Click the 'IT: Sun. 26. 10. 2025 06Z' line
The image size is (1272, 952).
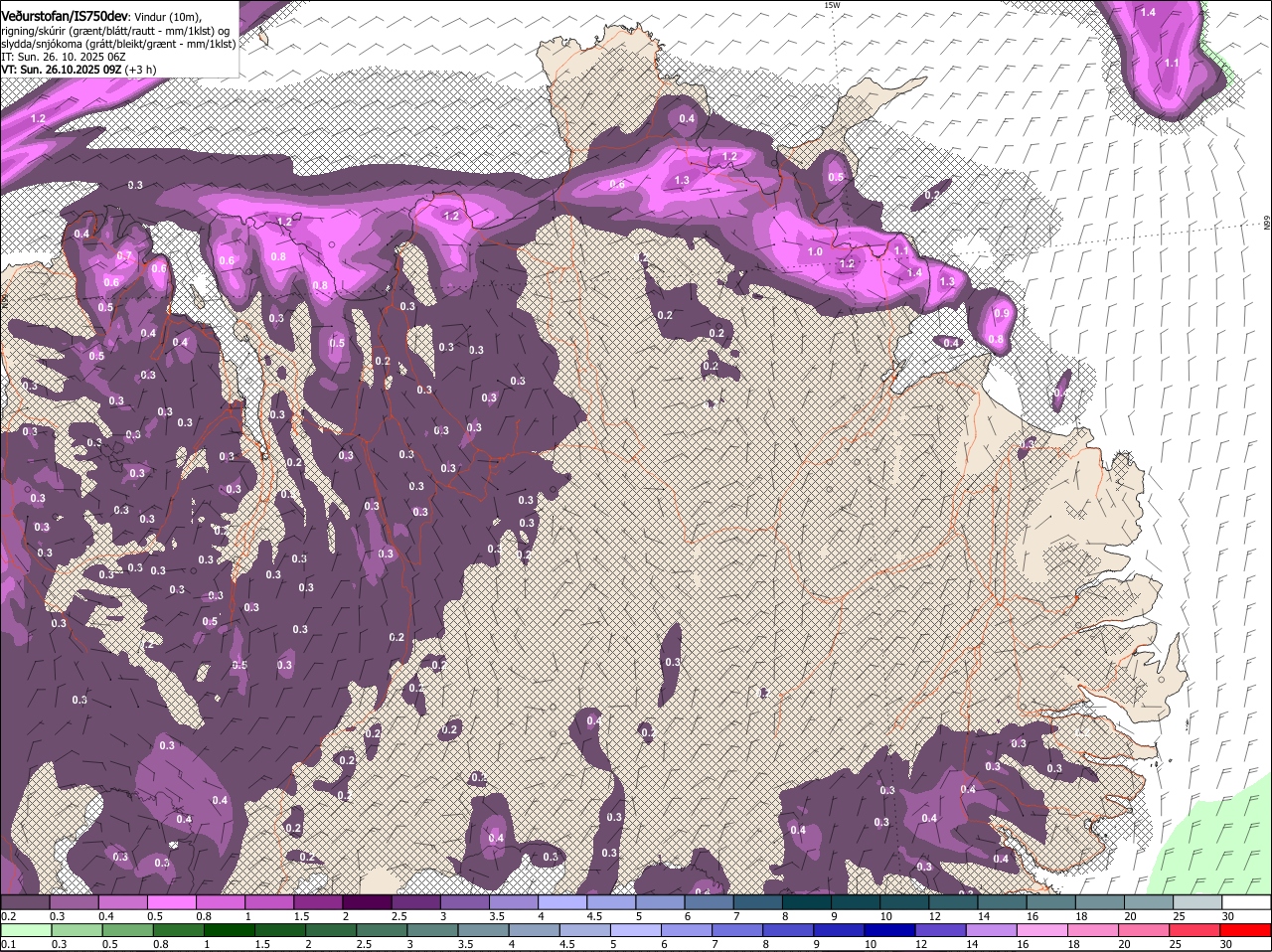click(63, 57)
